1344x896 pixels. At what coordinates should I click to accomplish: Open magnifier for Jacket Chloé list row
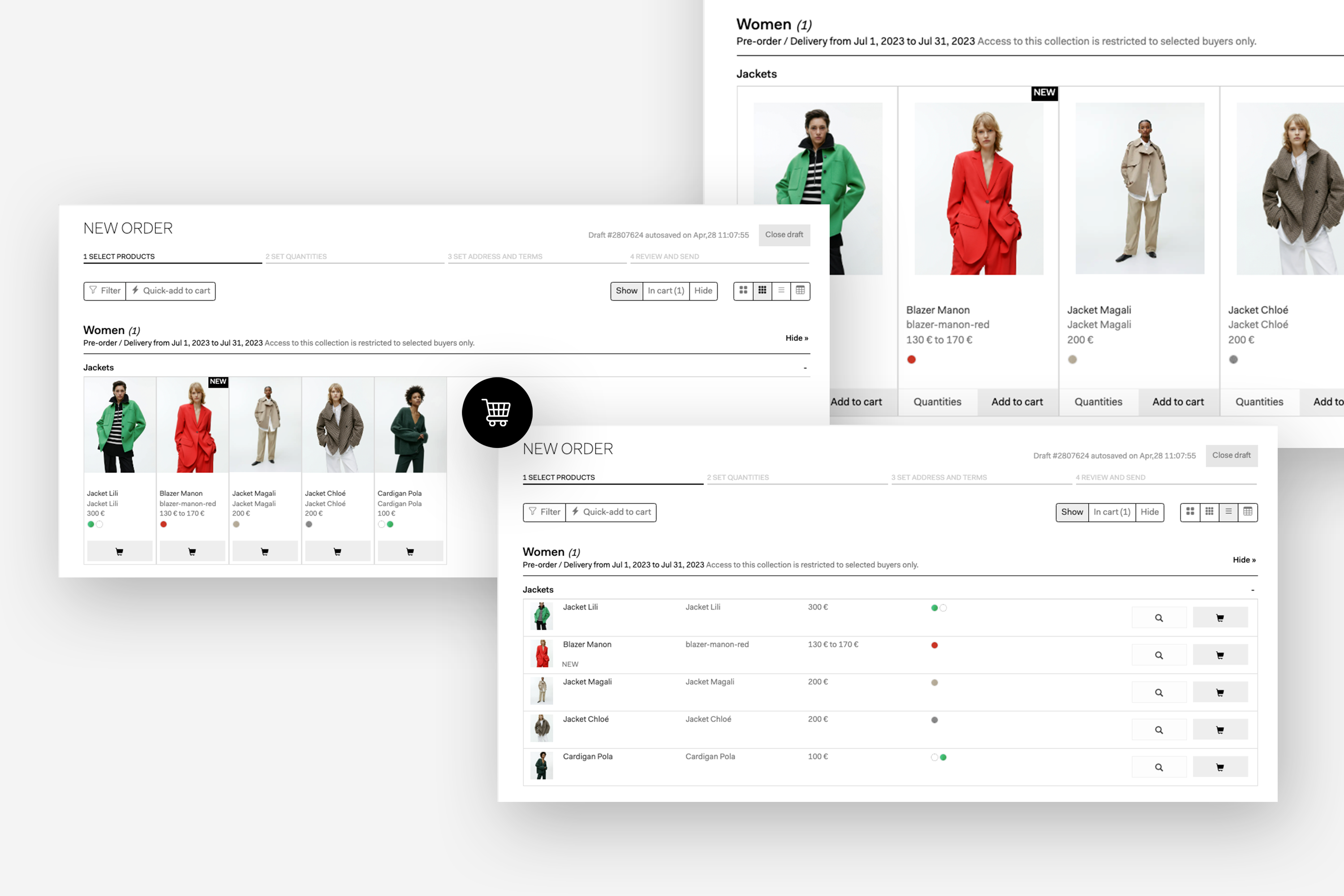point(1159,730)
